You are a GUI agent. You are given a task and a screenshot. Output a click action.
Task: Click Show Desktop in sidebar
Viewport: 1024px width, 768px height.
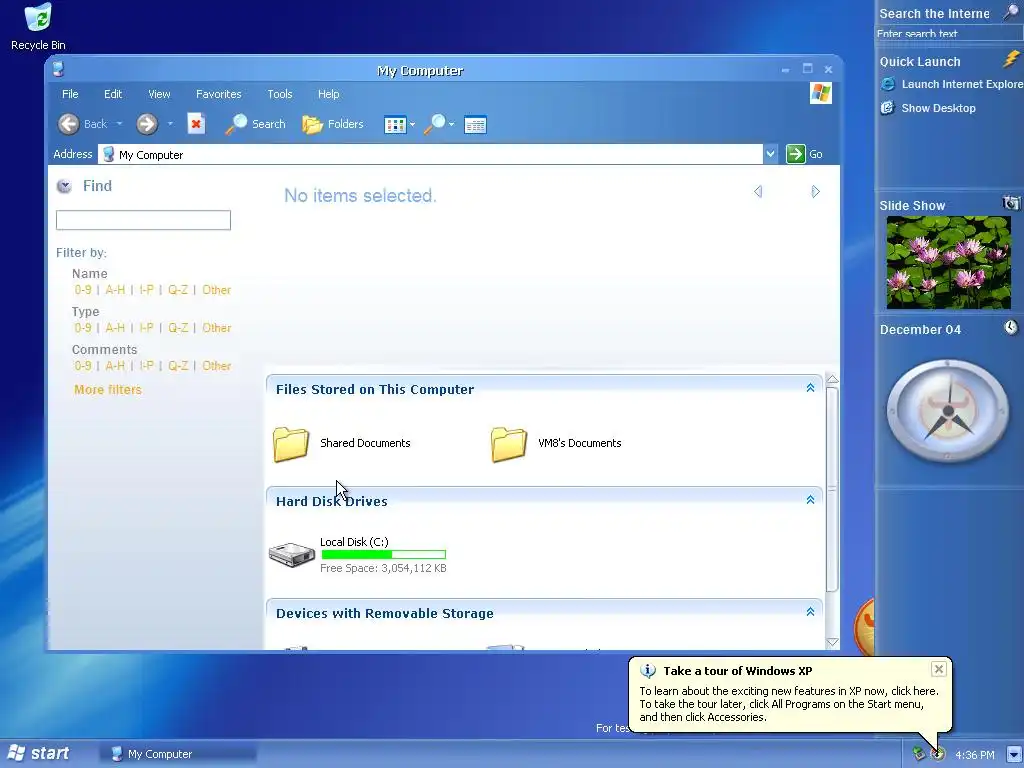coord(928,108)
